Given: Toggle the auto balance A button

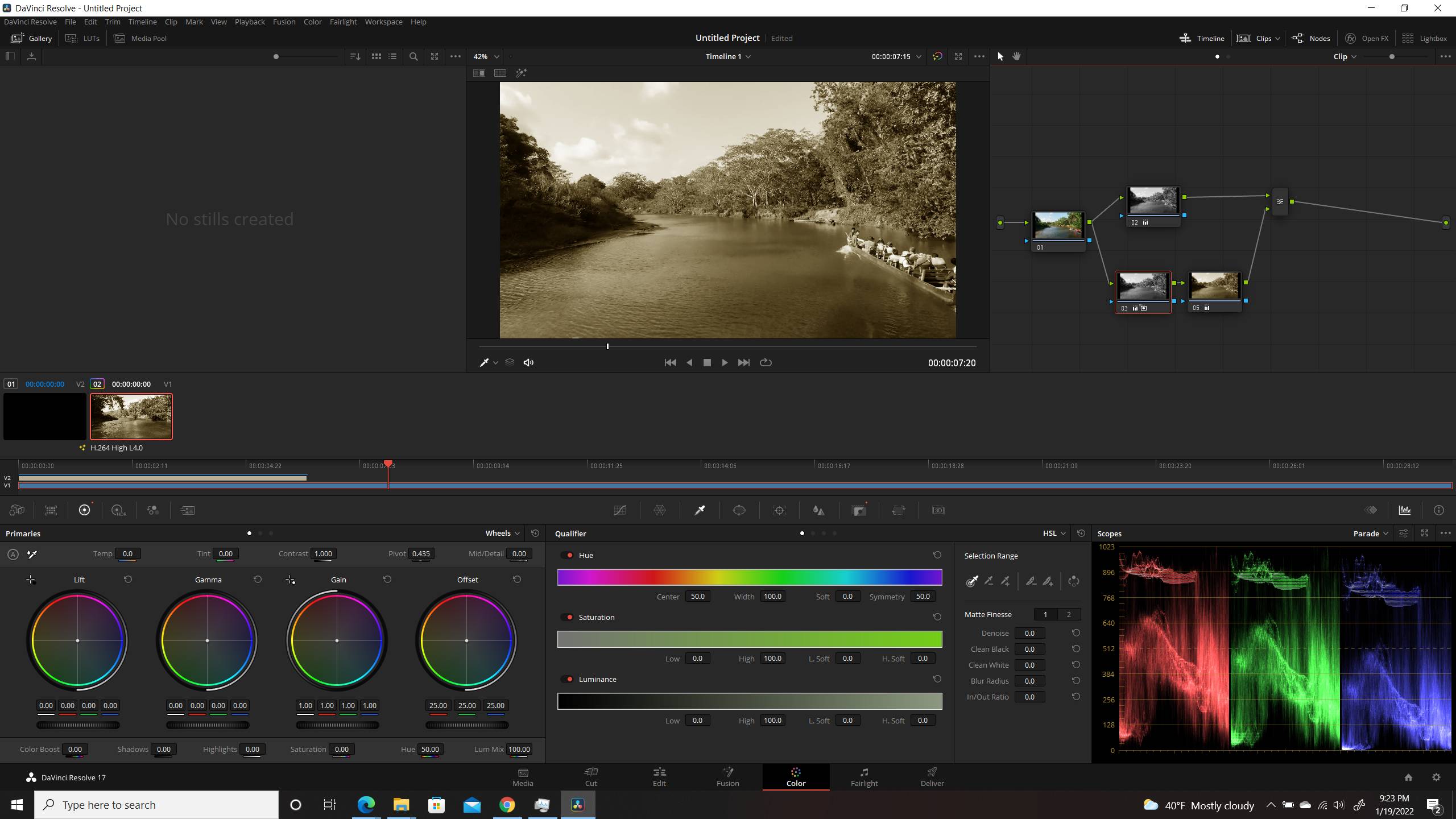Looking at the screenshot, I should (x=13, y=554).
